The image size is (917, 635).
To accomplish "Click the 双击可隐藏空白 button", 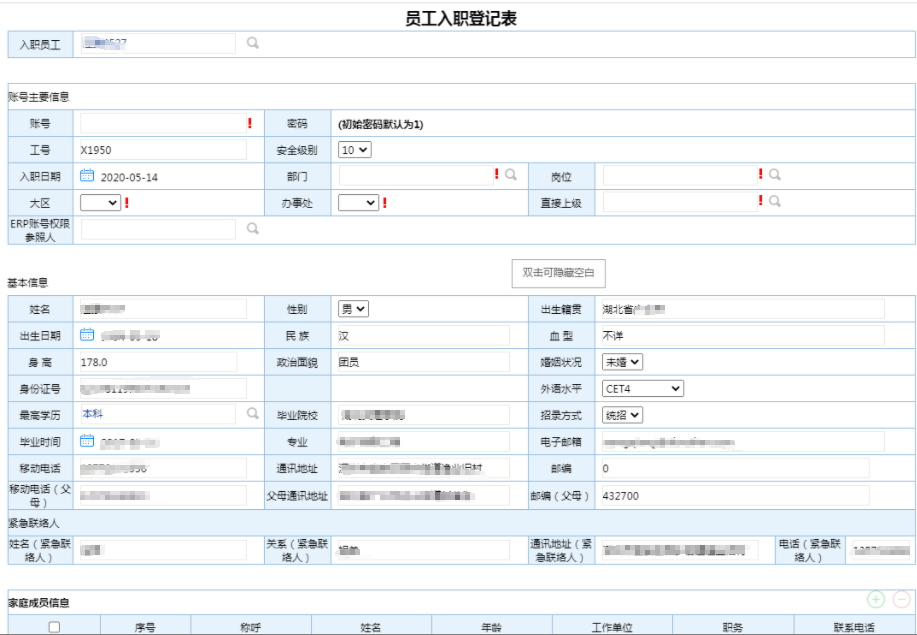I will 558,272.
